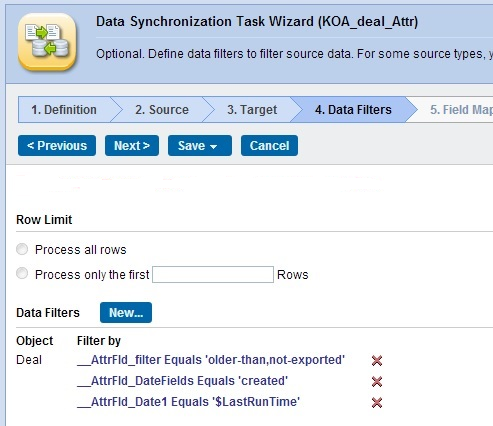Open the __AttrFld_Date1 Equals '$LastRunTime' filter

188,402
